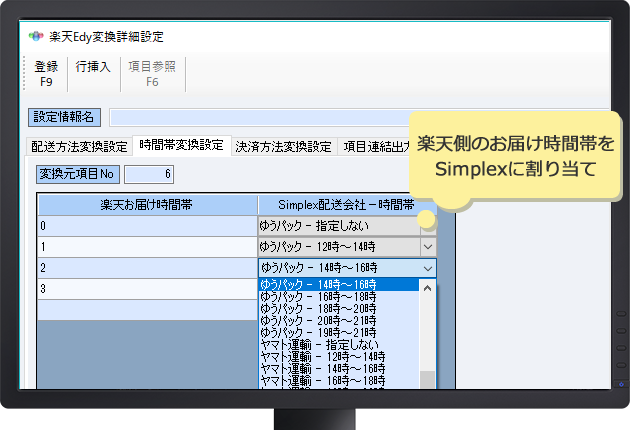
Task: Click the 変換元項目No value field
Action: click(149, 174)
